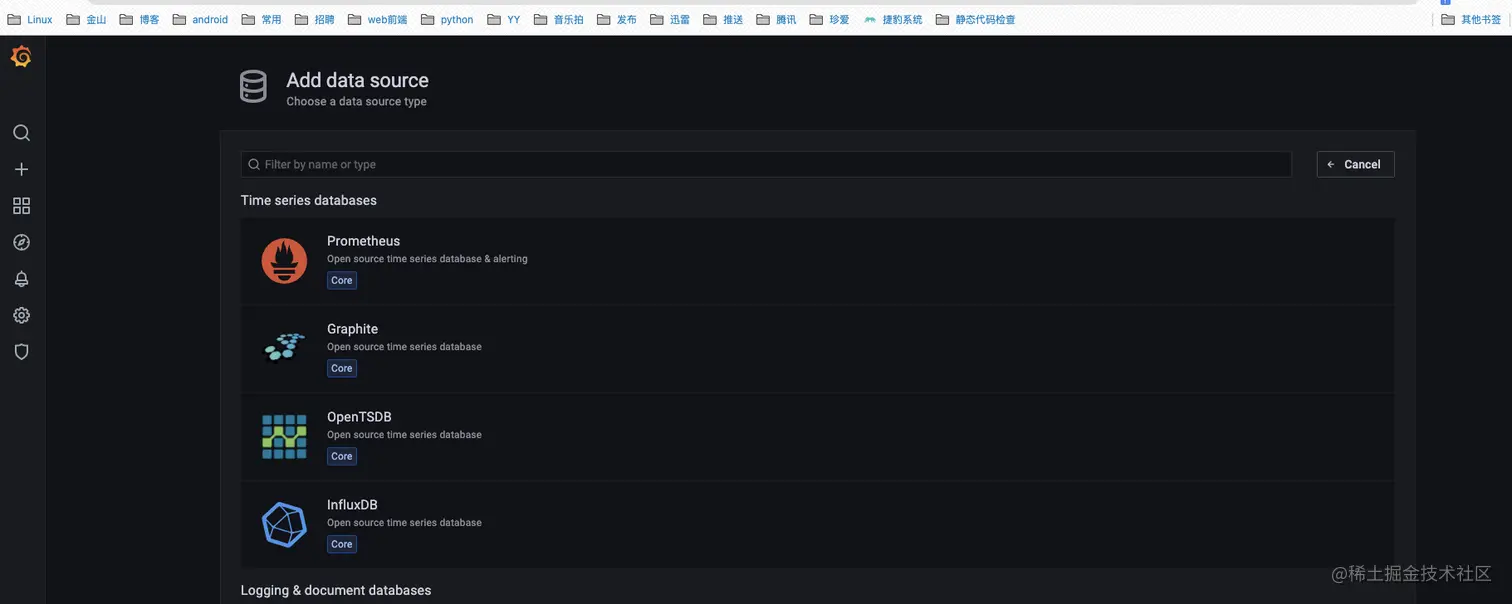Image resolution: width=1512 pixels, height=604 pixels.
Task: Open the web前端 bookmarks folder
Action: pos(377,19)
